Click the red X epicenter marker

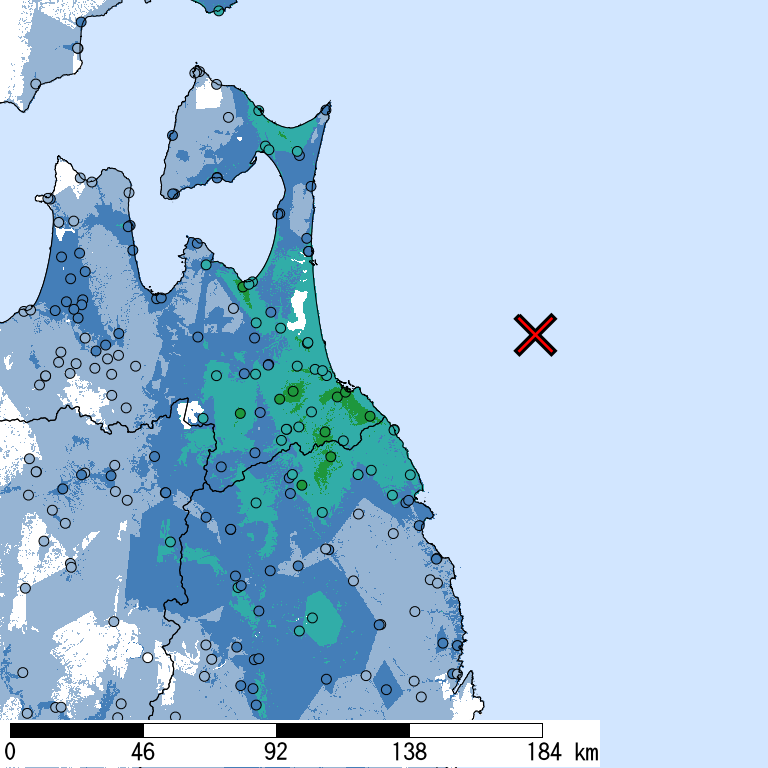tap(536, 335)
